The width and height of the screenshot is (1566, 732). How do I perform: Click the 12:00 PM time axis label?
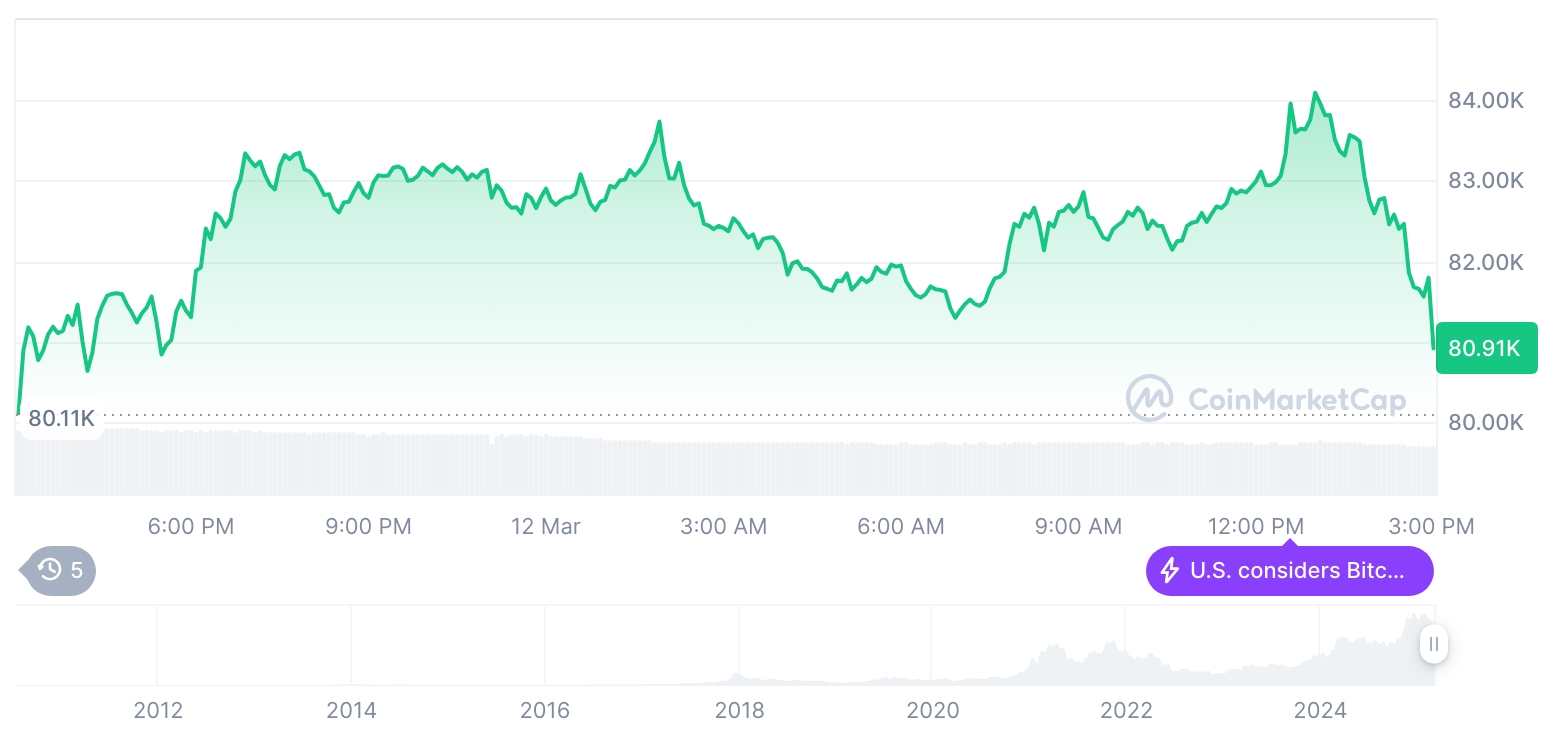point(1256,526)
